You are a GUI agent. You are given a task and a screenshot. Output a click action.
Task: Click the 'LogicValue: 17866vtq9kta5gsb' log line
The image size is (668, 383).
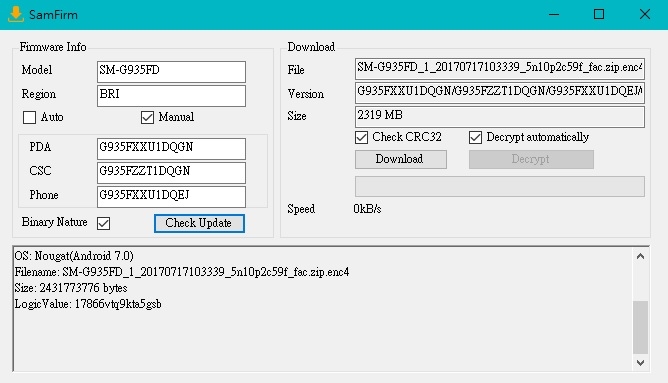point(88,304)
